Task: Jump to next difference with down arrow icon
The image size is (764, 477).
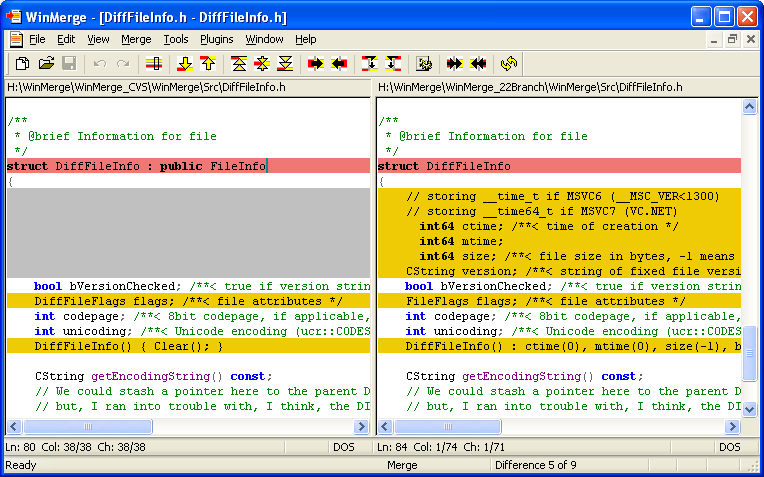Action: 184,64
